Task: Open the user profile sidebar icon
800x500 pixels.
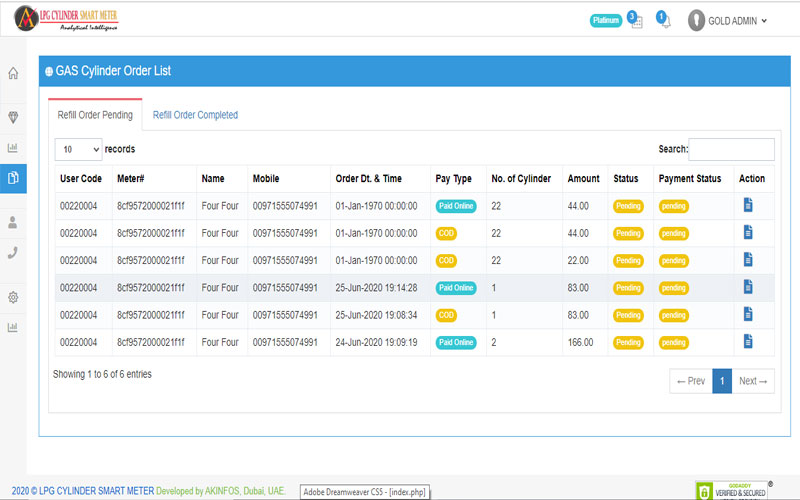Action: tap(13, 222)
